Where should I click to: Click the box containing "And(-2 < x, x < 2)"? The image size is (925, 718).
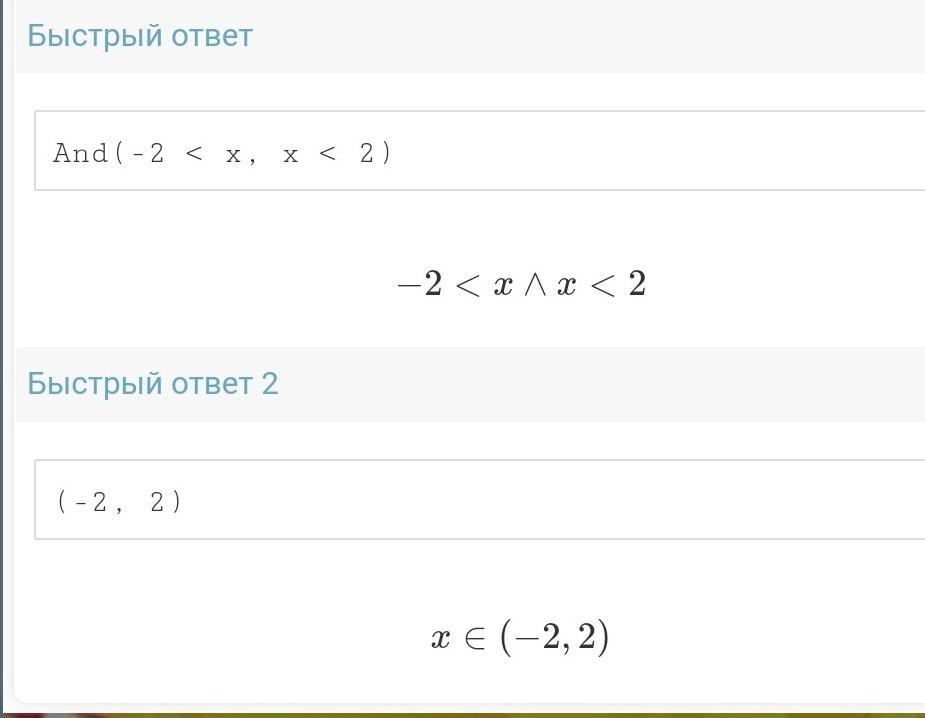(x=480, y=151)
